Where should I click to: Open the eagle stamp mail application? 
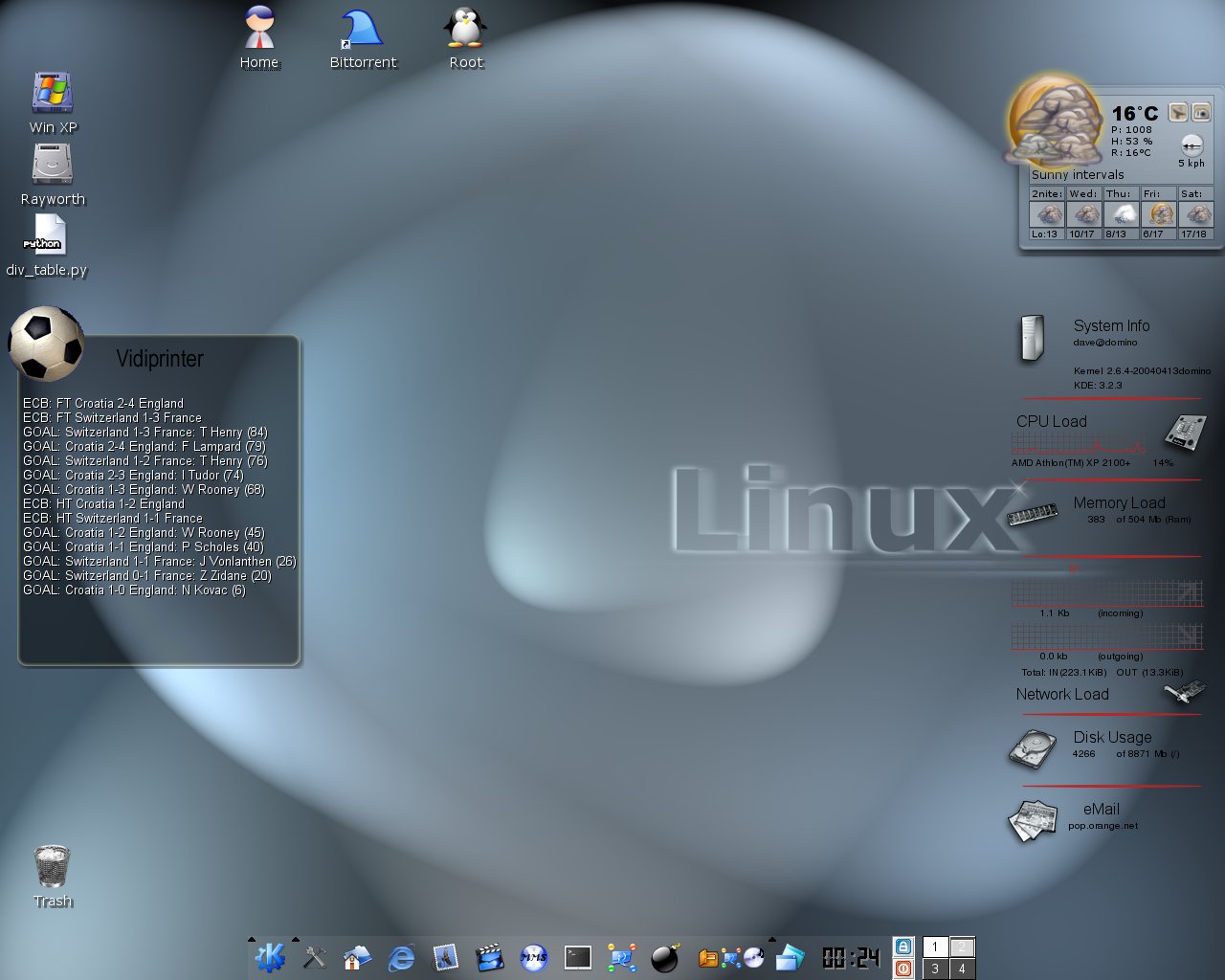[x=445, y=957]
